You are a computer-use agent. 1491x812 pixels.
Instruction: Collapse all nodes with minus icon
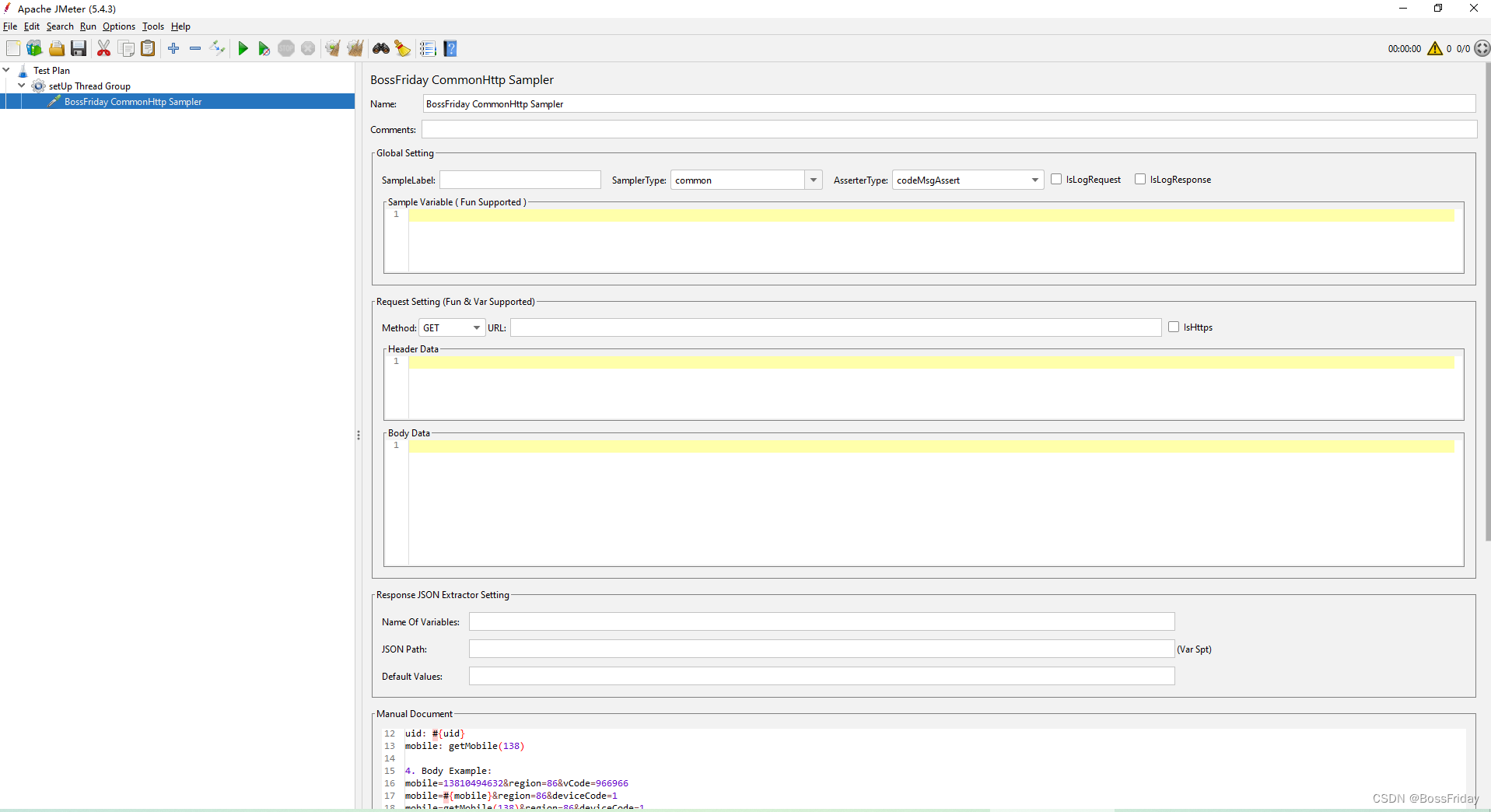195,48
